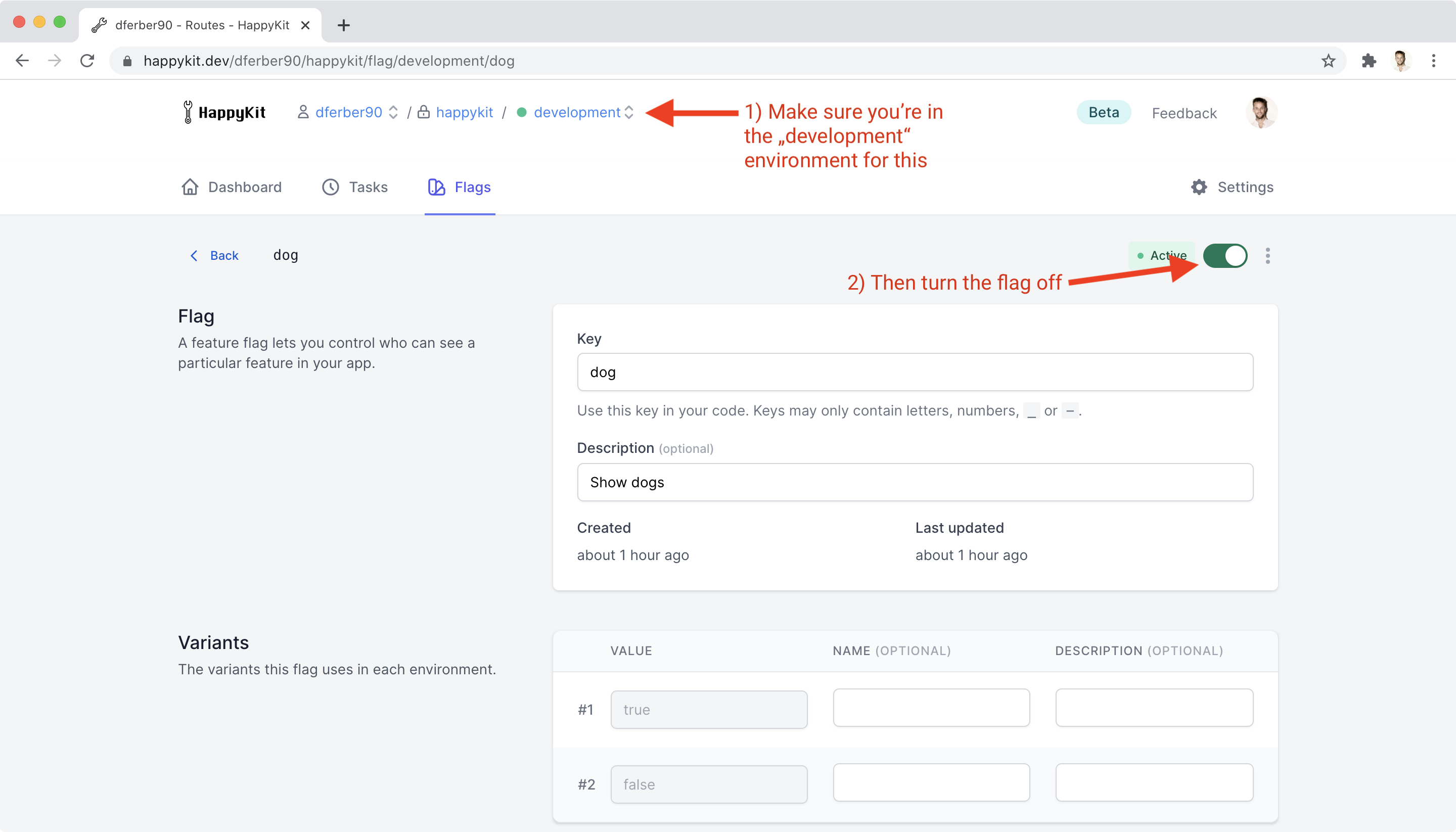1456x832 pixels.
Task: Click the 'Created' label
Action: click(x=604, y=527)
